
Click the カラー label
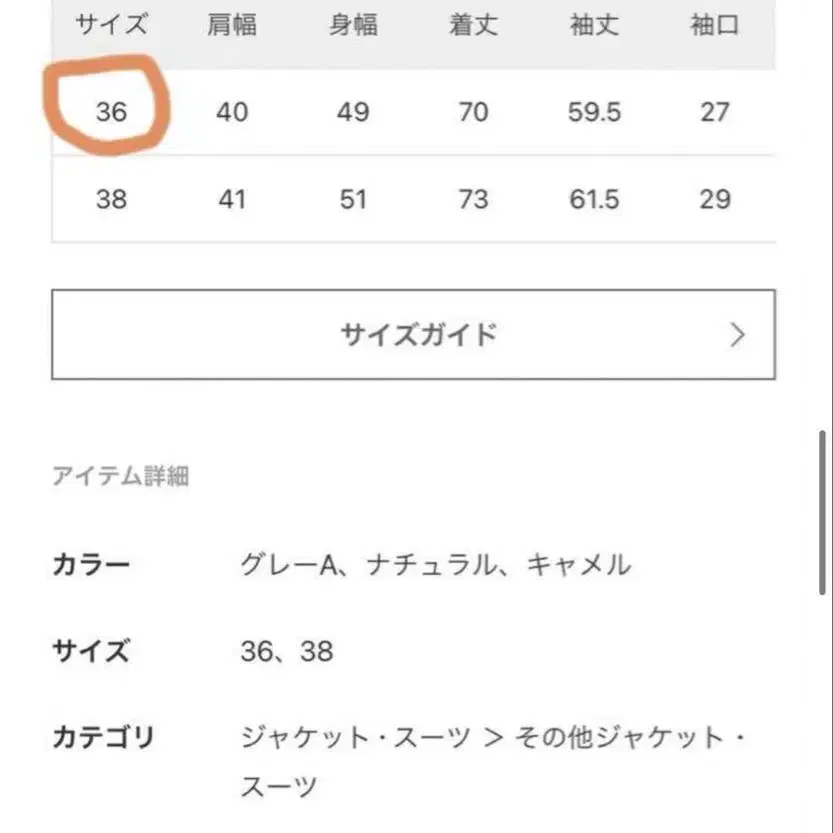pyautogui.click(x=90, y=565)
